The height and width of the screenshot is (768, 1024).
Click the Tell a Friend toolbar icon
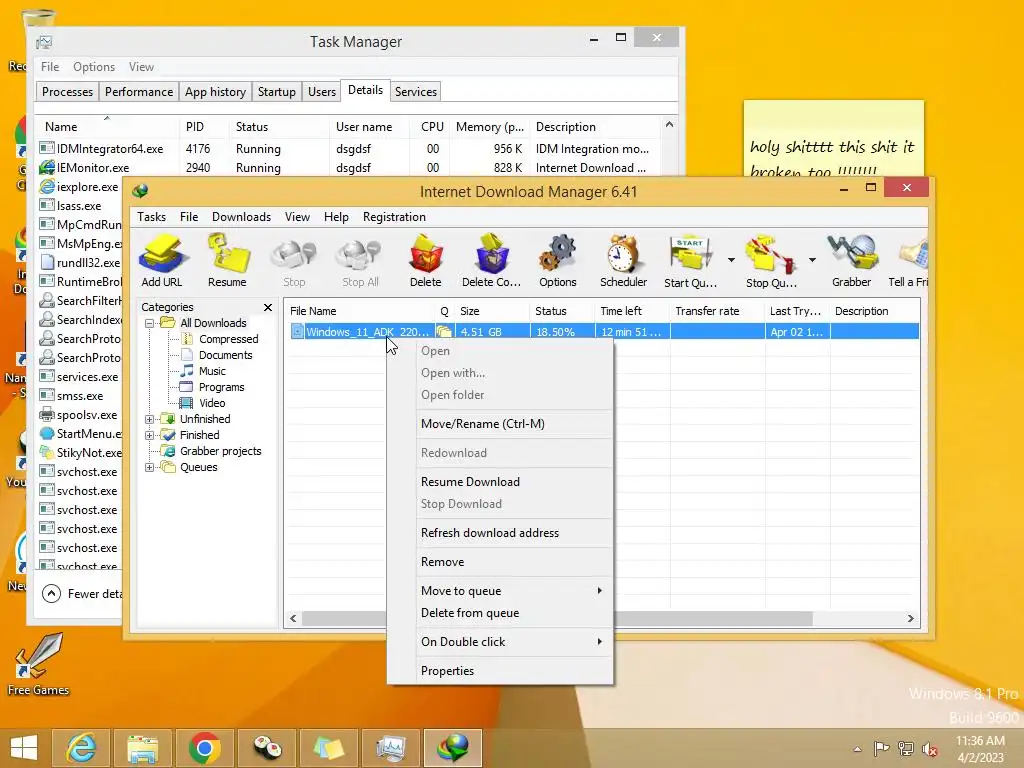pos(908,261)
